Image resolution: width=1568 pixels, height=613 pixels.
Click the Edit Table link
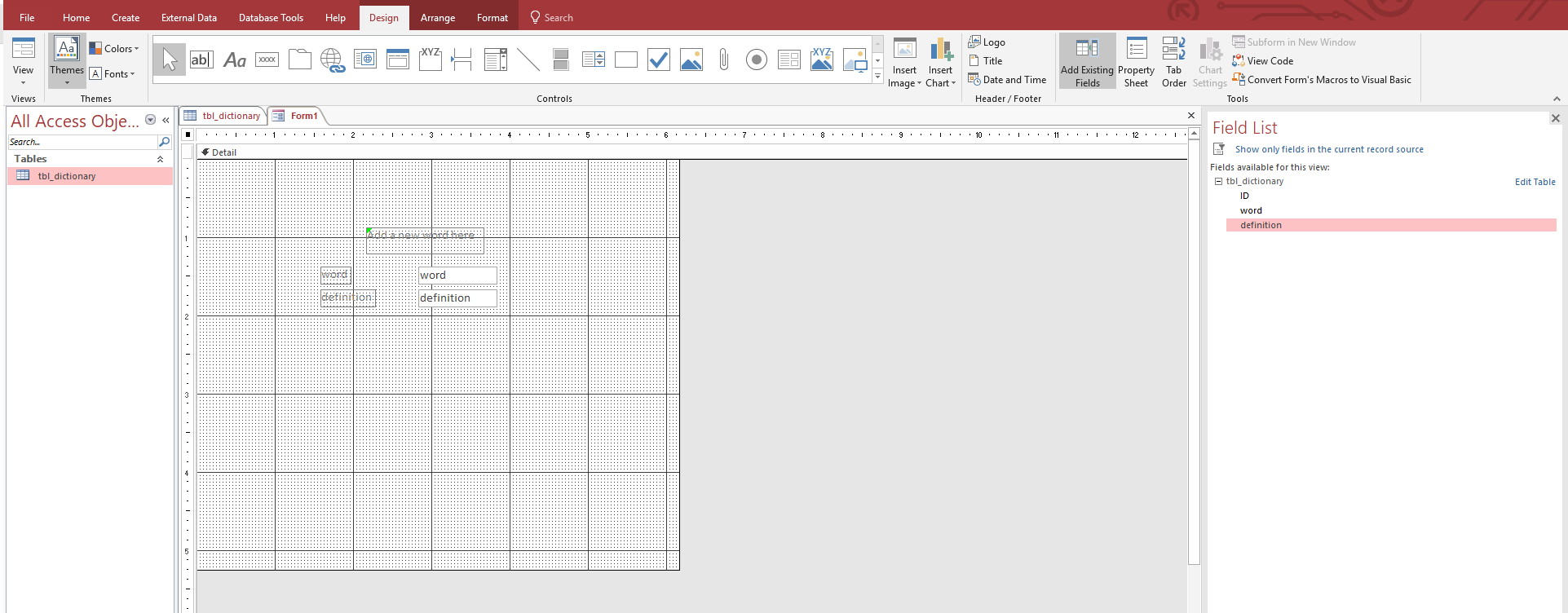pos(1535,182)
